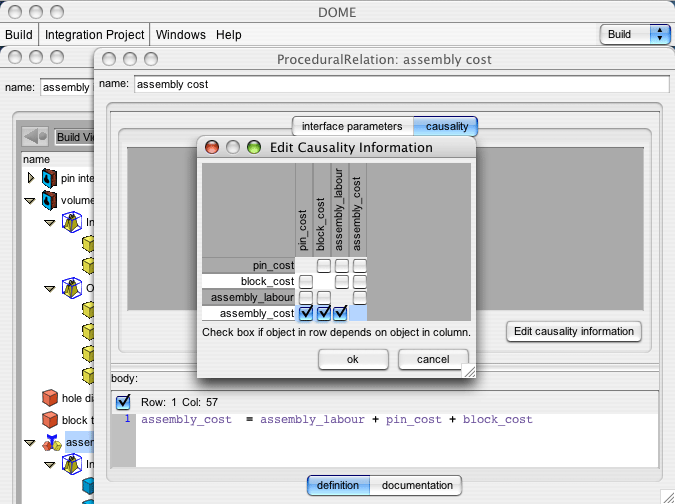Open the Help menu
Viewport: 675px width, 504px height.
pos(229,34)
